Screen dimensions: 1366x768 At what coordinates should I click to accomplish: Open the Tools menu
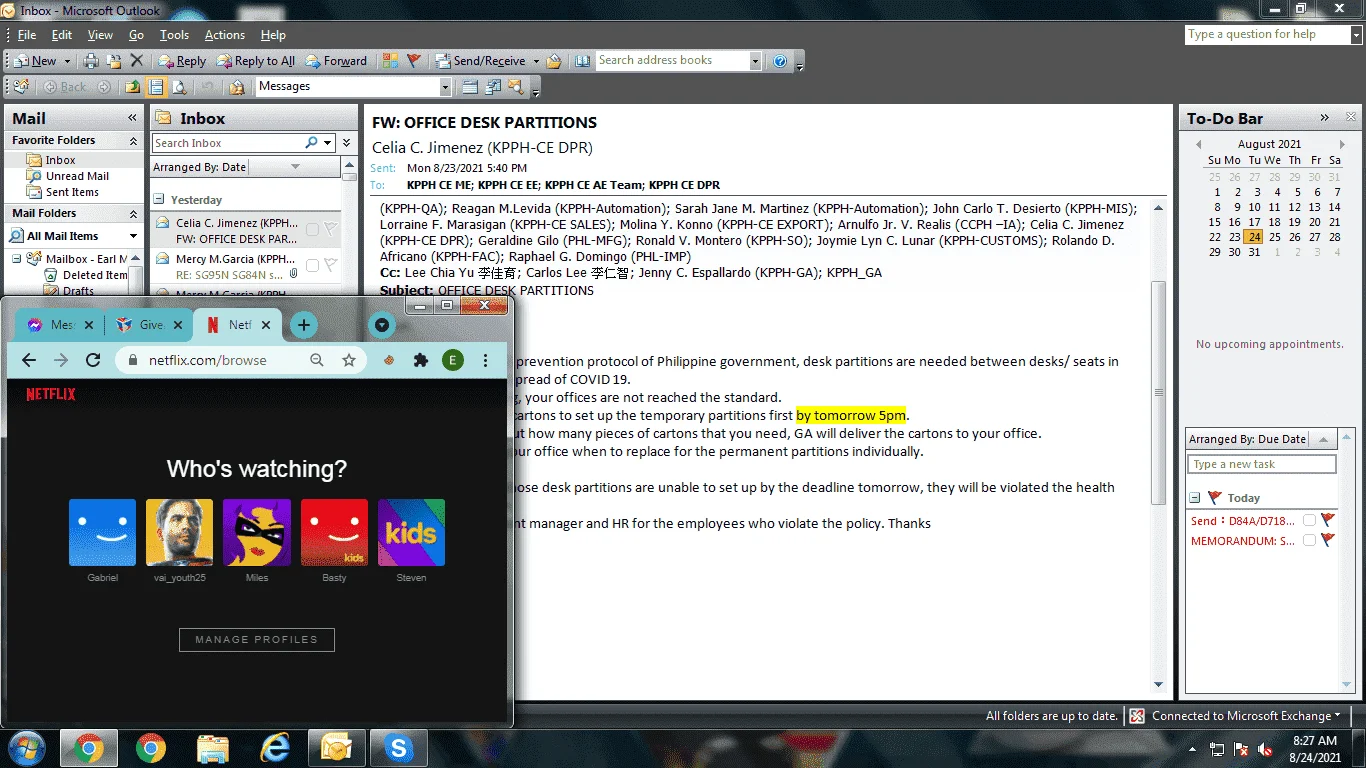tap(174, 35)
